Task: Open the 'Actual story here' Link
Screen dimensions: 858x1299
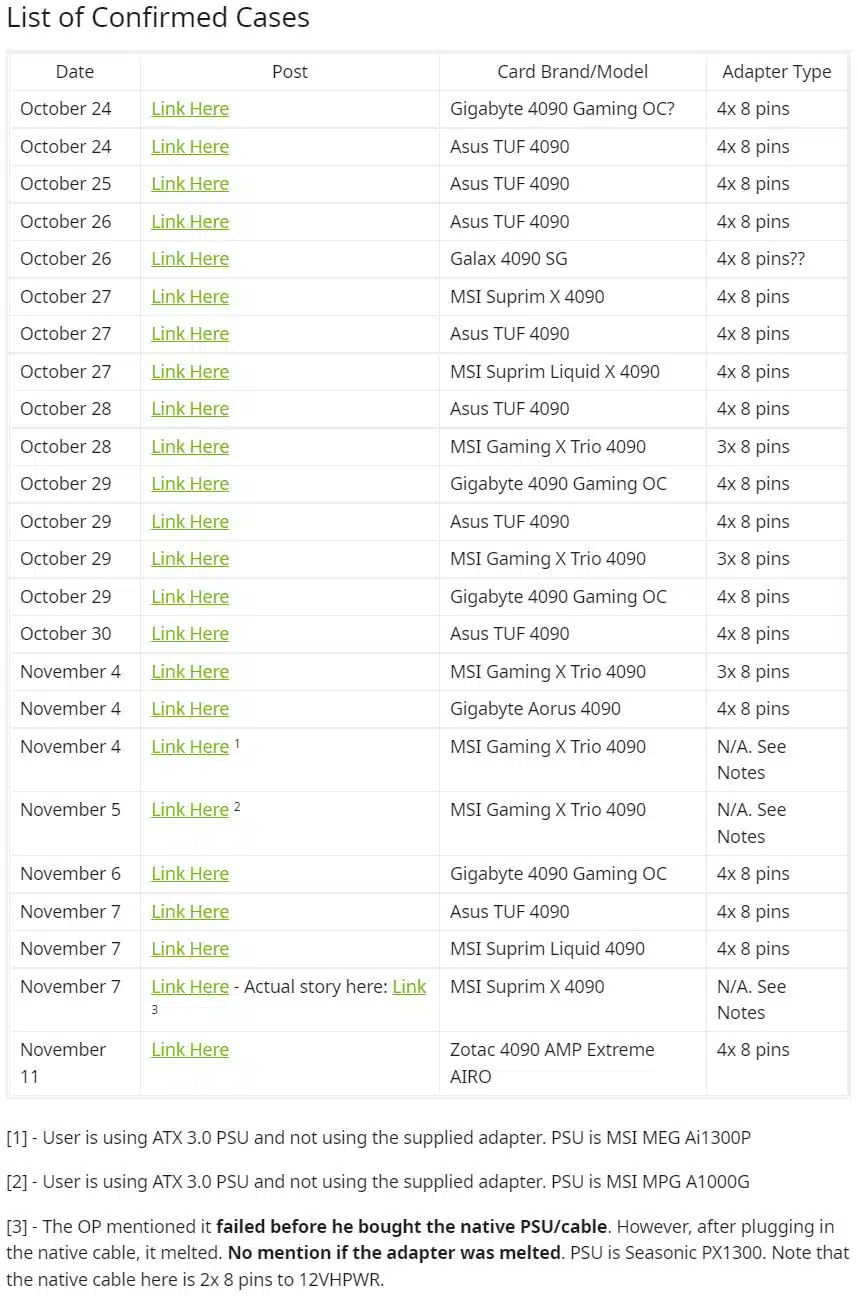Action: (x=409, y=987)
